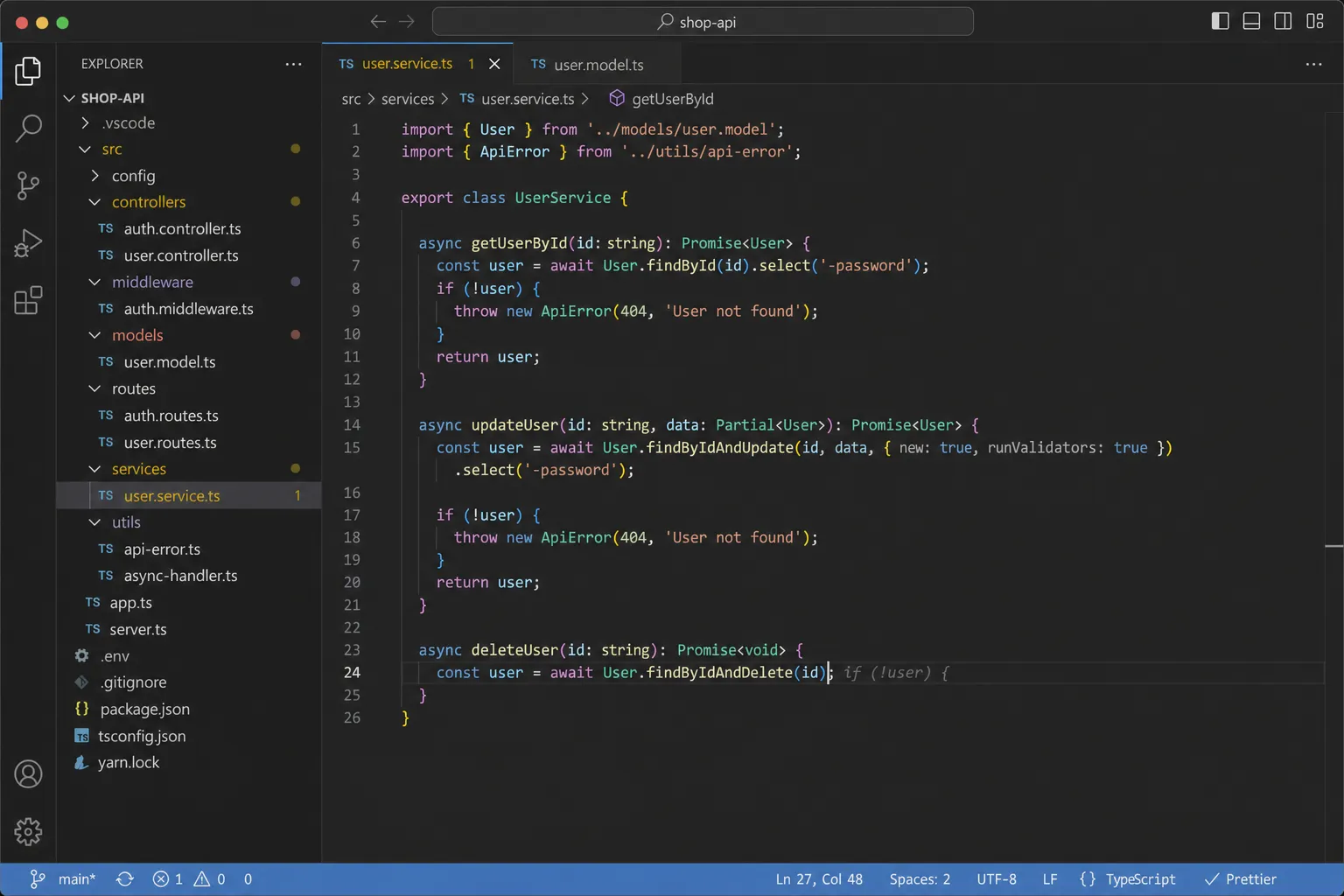Collapse the controllers folder
This screenshot has width=1344, height=896.
click(x=188, y=202)
